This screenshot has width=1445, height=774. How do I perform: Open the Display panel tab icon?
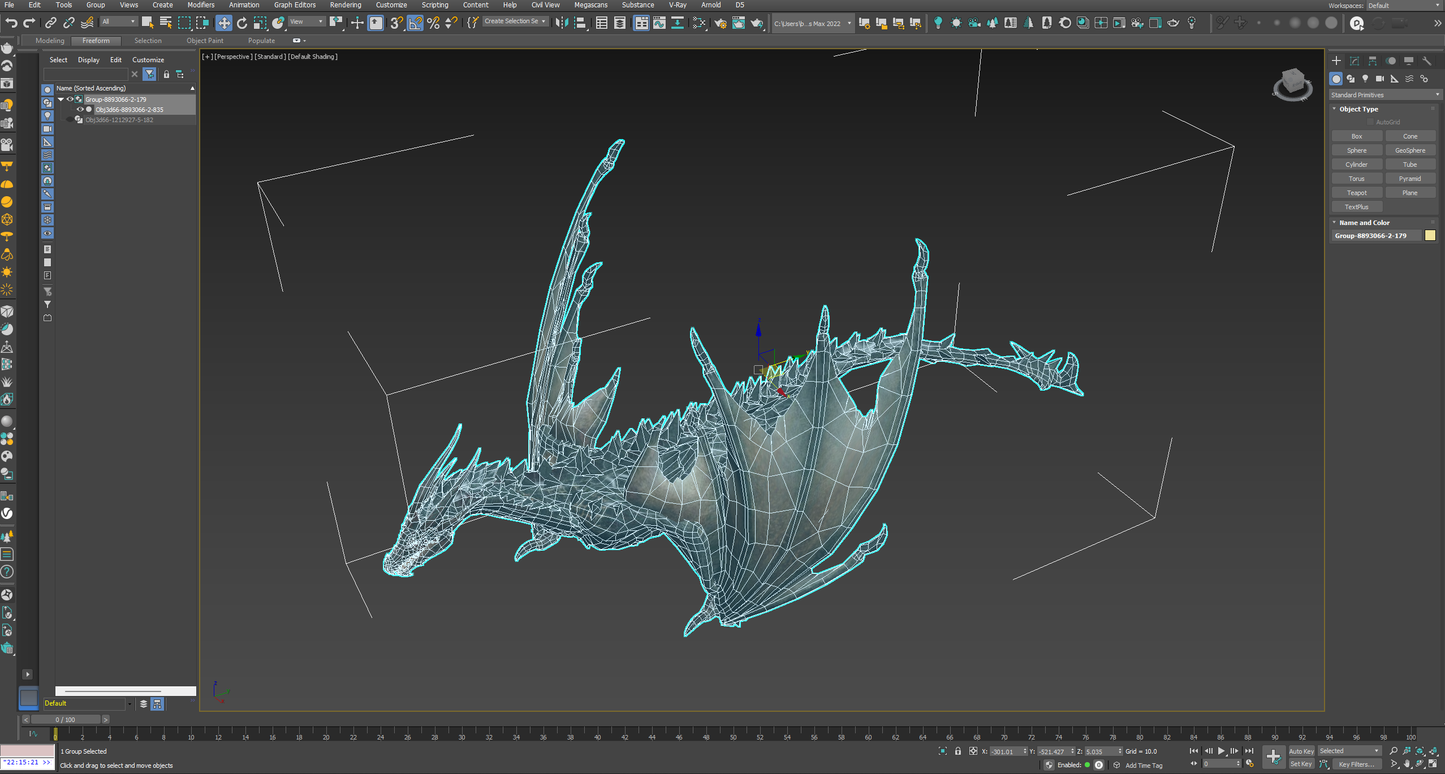(1408, 61)
